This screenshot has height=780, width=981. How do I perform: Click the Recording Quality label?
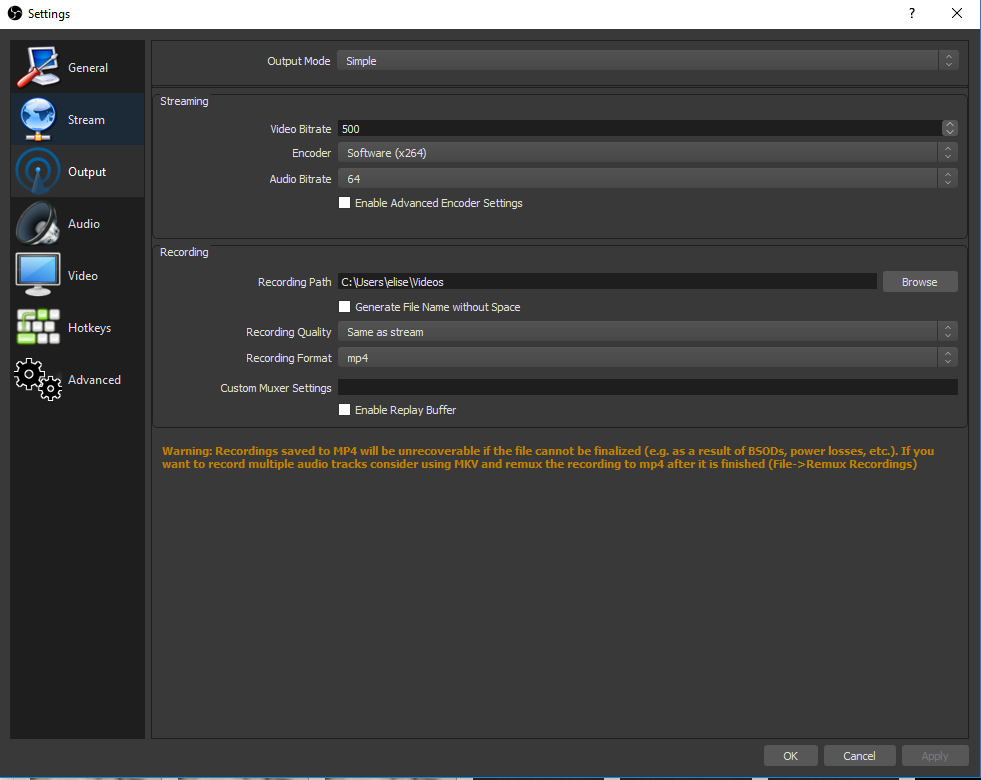288,332
